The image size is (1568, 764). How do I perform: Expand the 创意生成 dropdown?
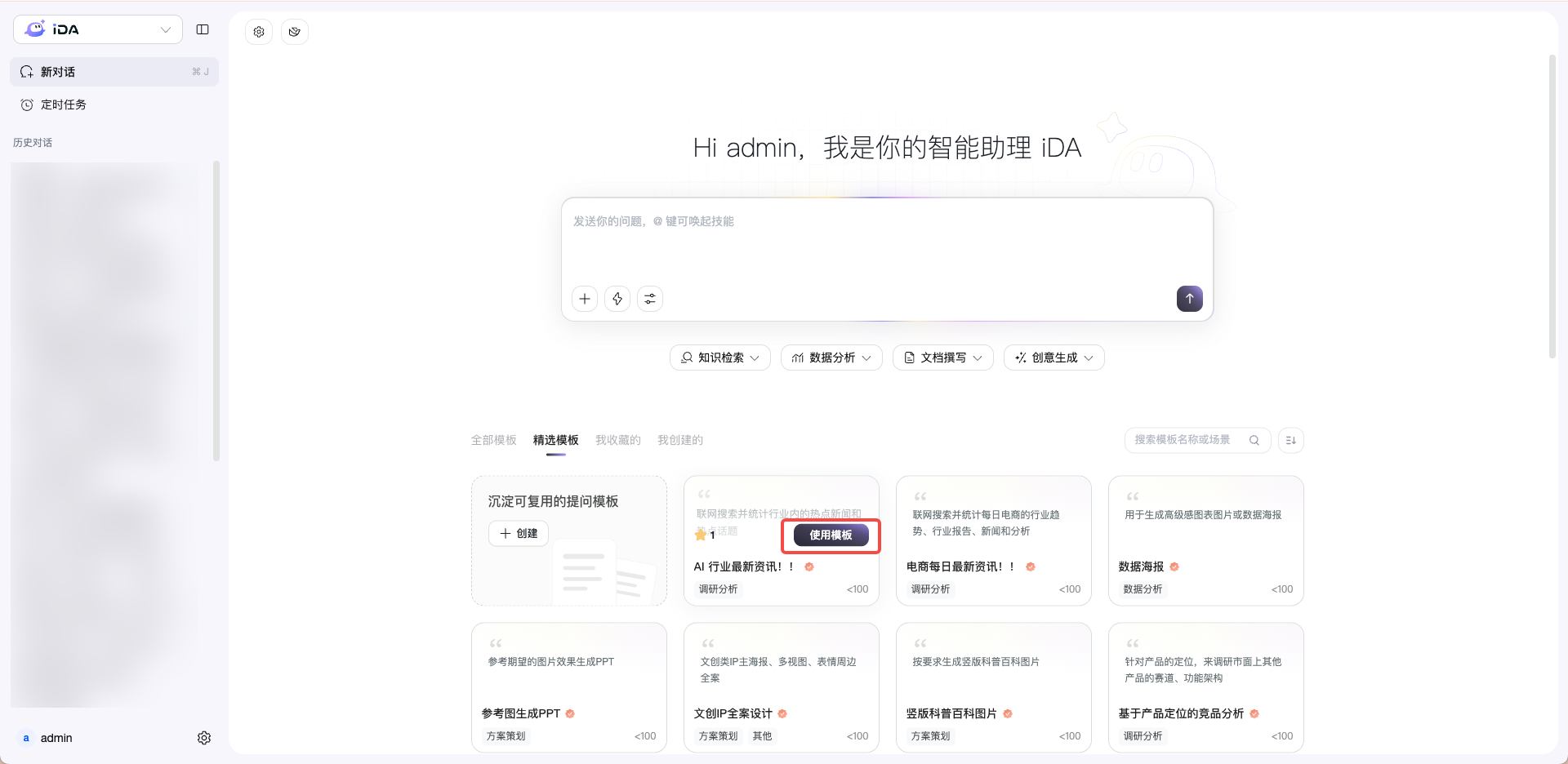pyautogui.click(x=1054, y=358)
